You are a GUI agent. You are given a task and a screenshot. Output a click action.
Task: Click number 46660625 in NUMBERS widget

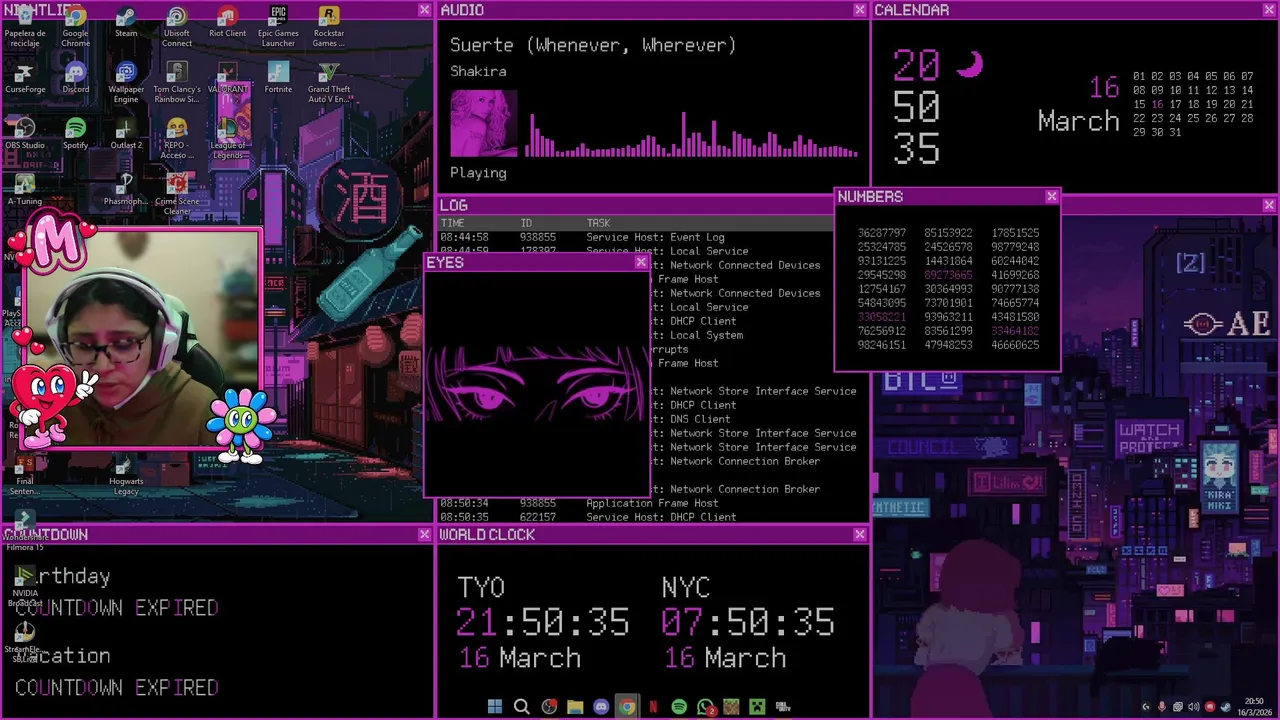1015,345
